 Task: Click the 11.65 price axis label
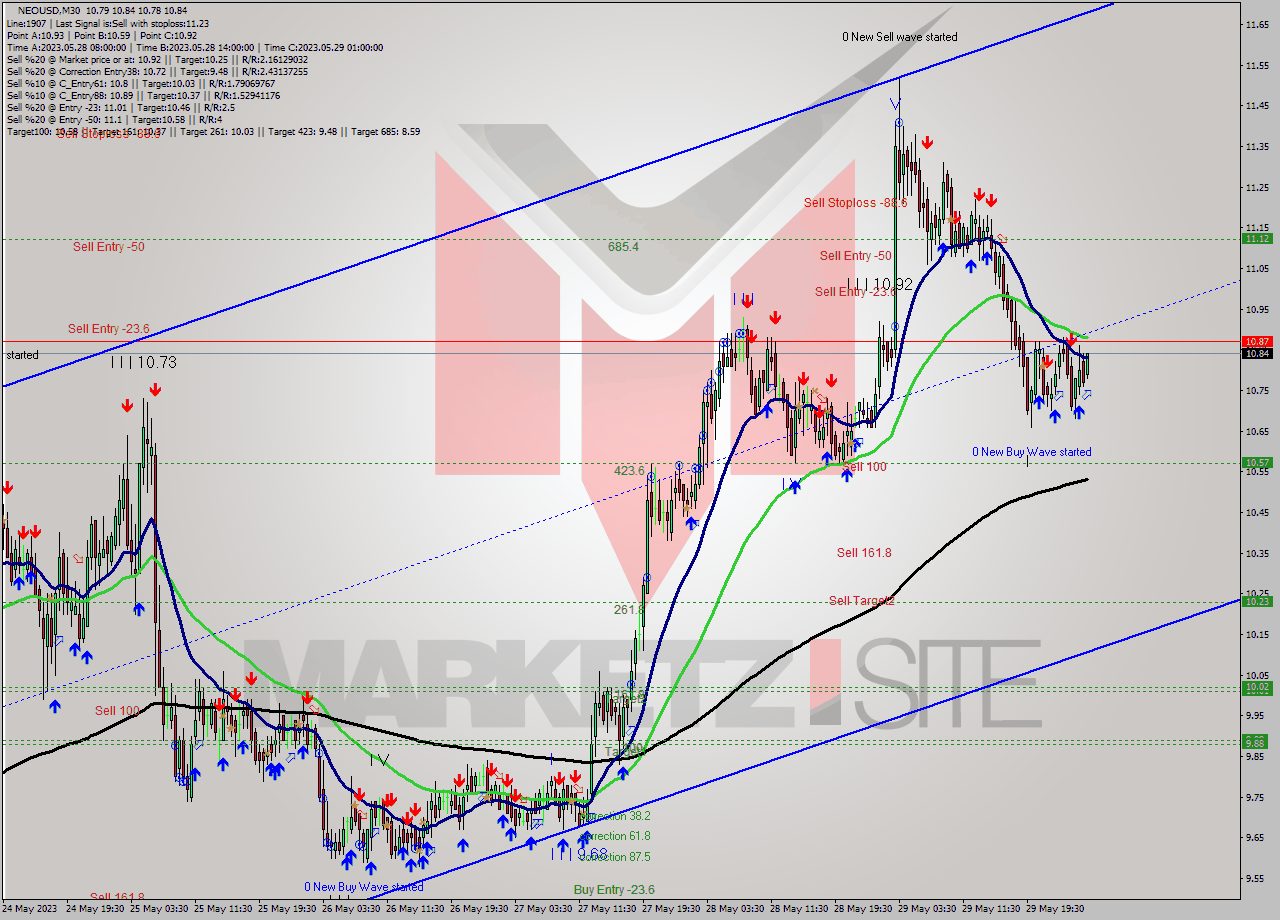coord(1258,23)
